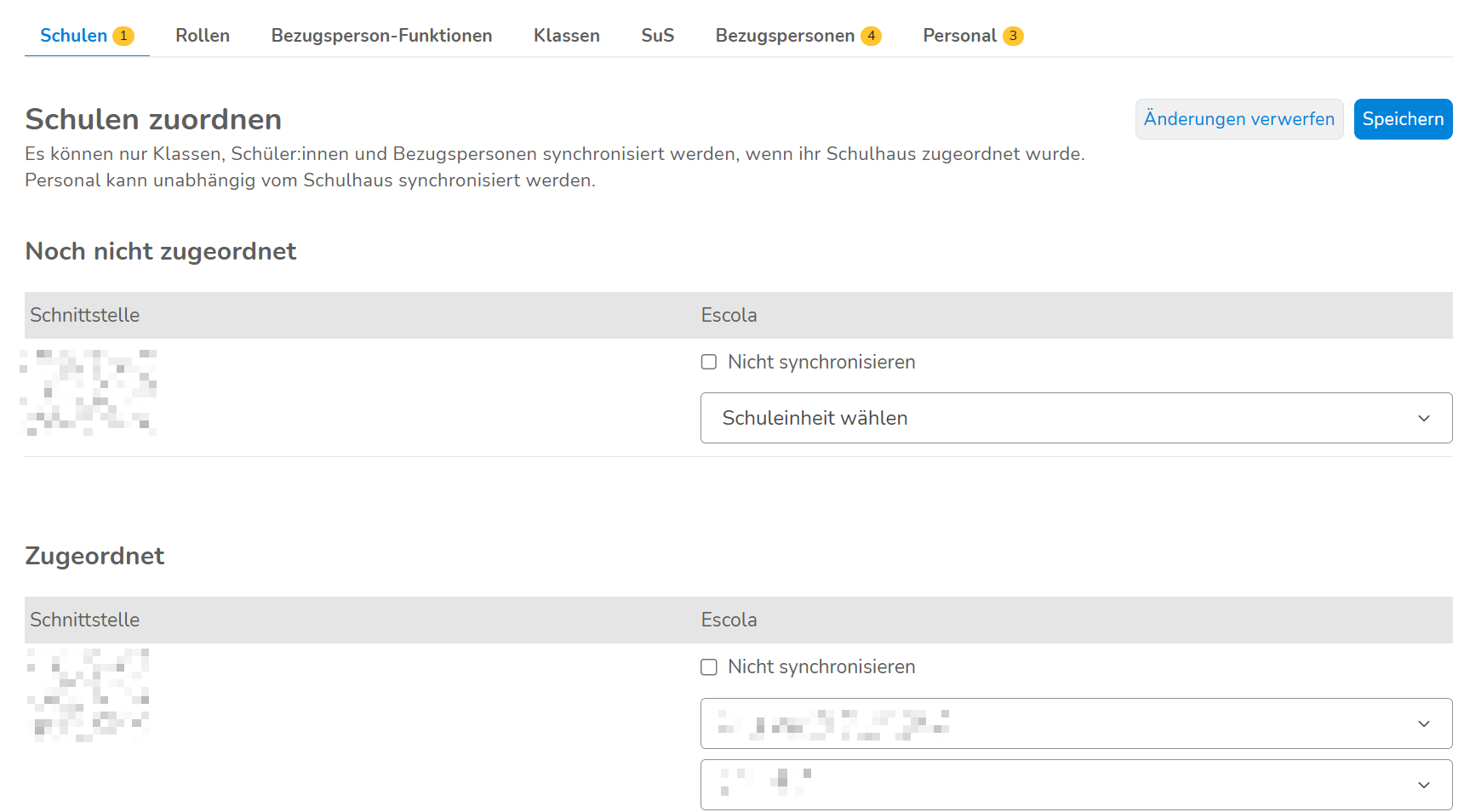Image resolution: width=1464 pixels, height=812 pixels.
Task: Click the badge showing 4 on Bezugspersonen
Action: tap(871, 36)
